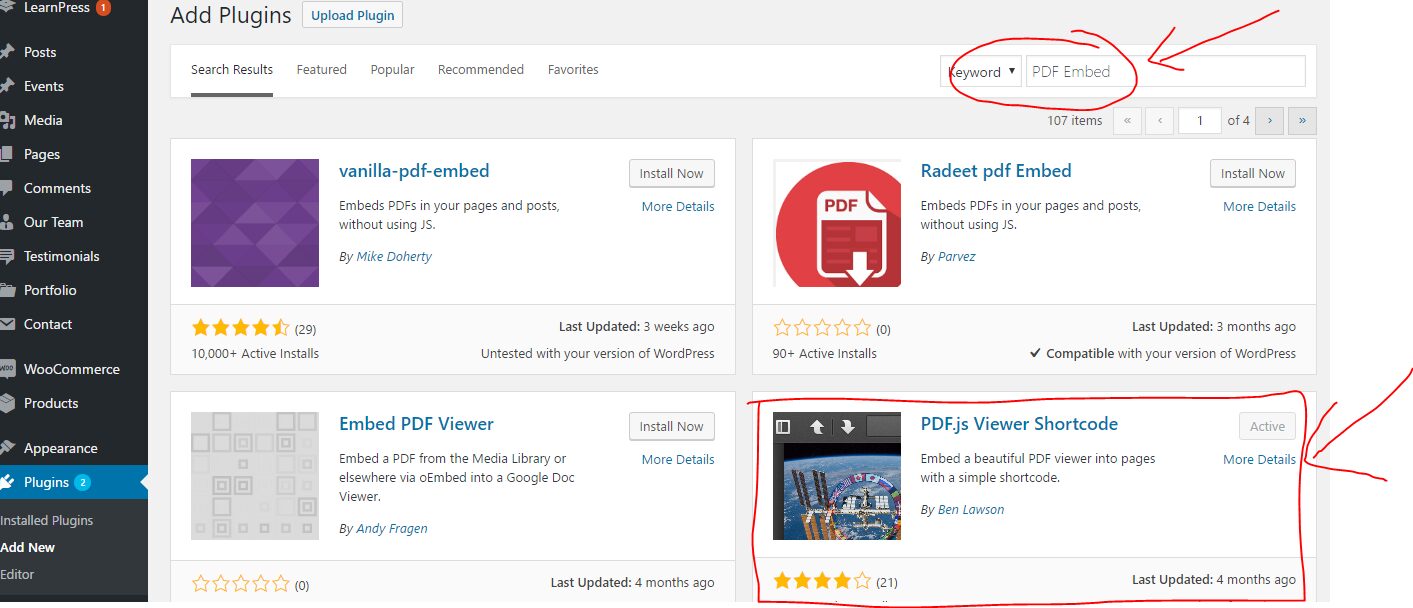Open the vanilla-pdf-embed purple thumbnail

[255, 223]
